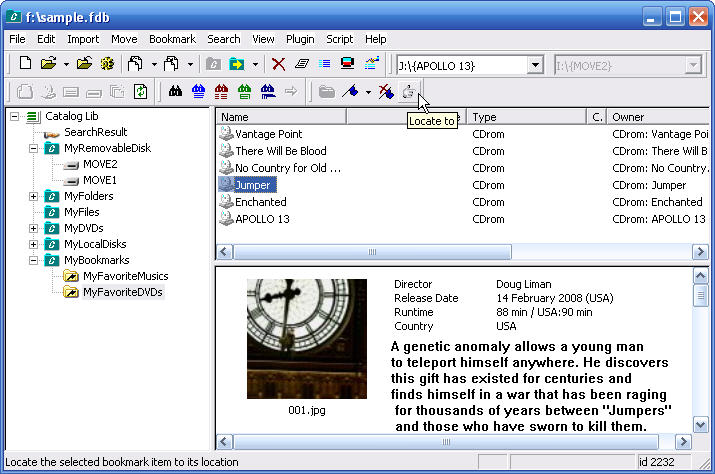Click the monitor icon in toolbar
Screen dimensions: 715x474
pyautogui.click(x=347, y=63)
